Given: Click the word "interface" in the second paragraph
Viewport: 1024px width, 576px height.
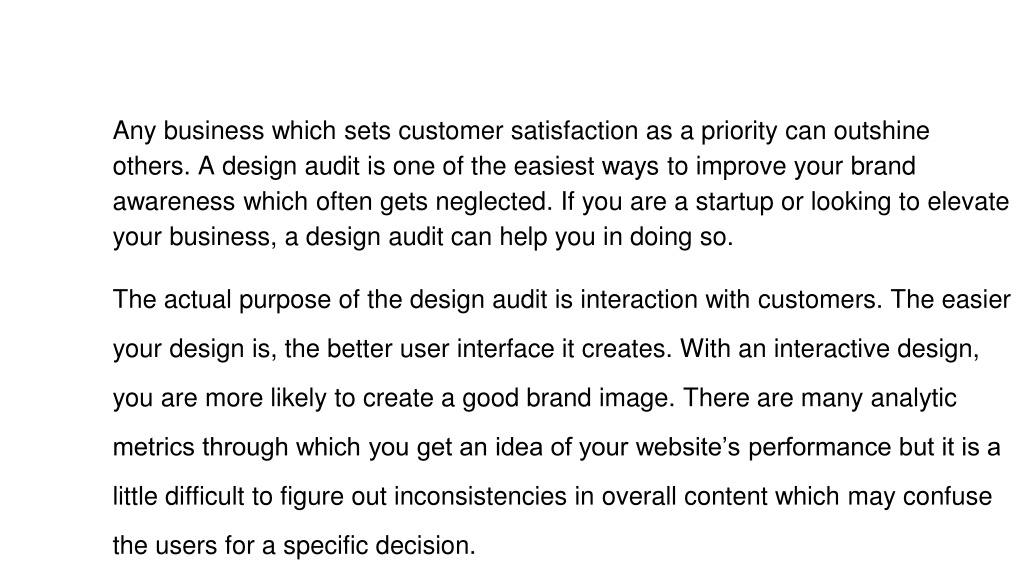Looking at the screenshot, I should coord(505,349).
